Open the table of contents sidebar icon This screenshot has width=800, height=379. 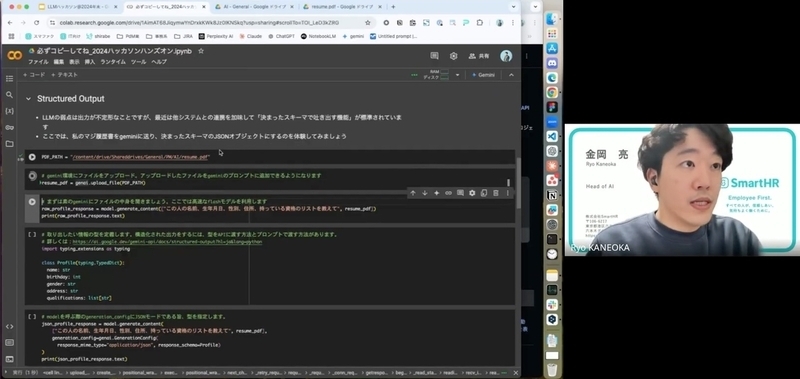(9, 79)
